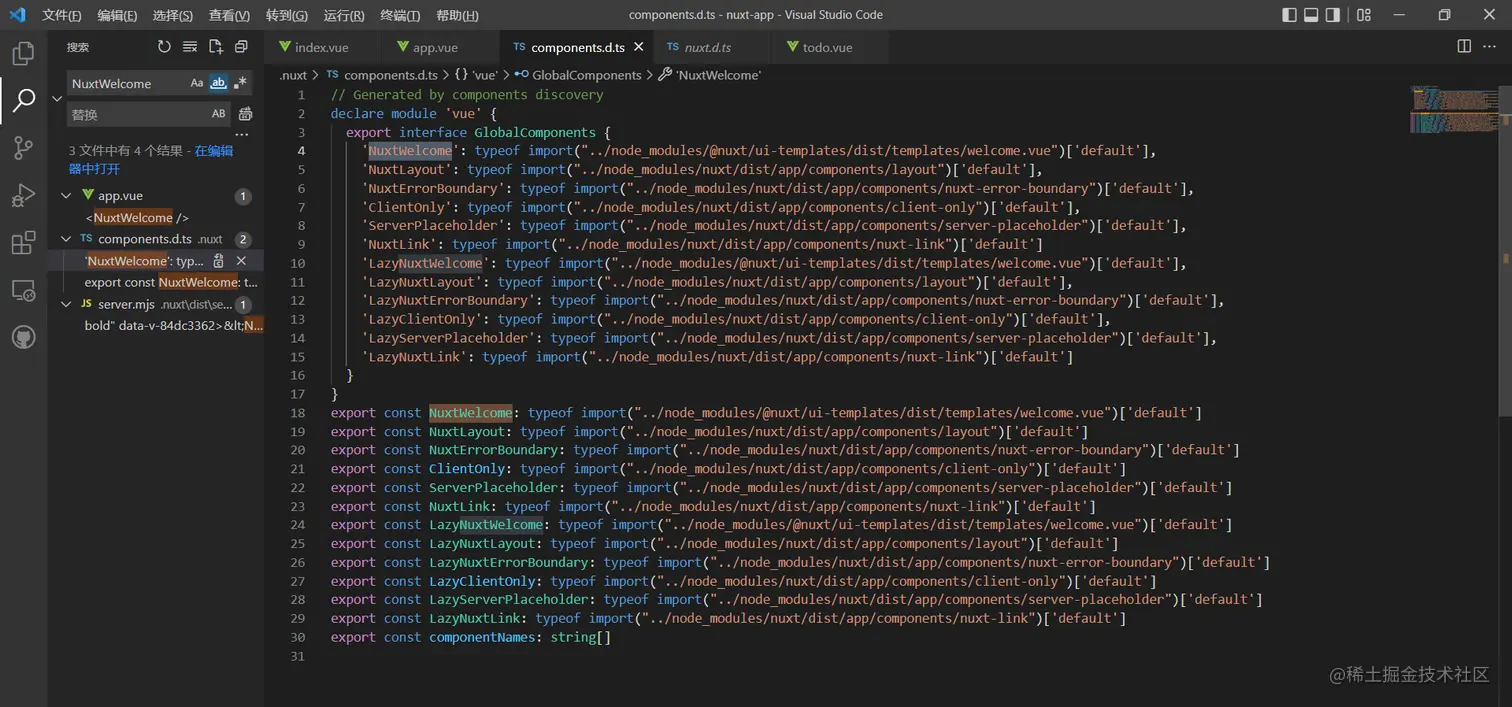
Task: Toggle Preserve Case in the replace box
Action: coord(219,114)
